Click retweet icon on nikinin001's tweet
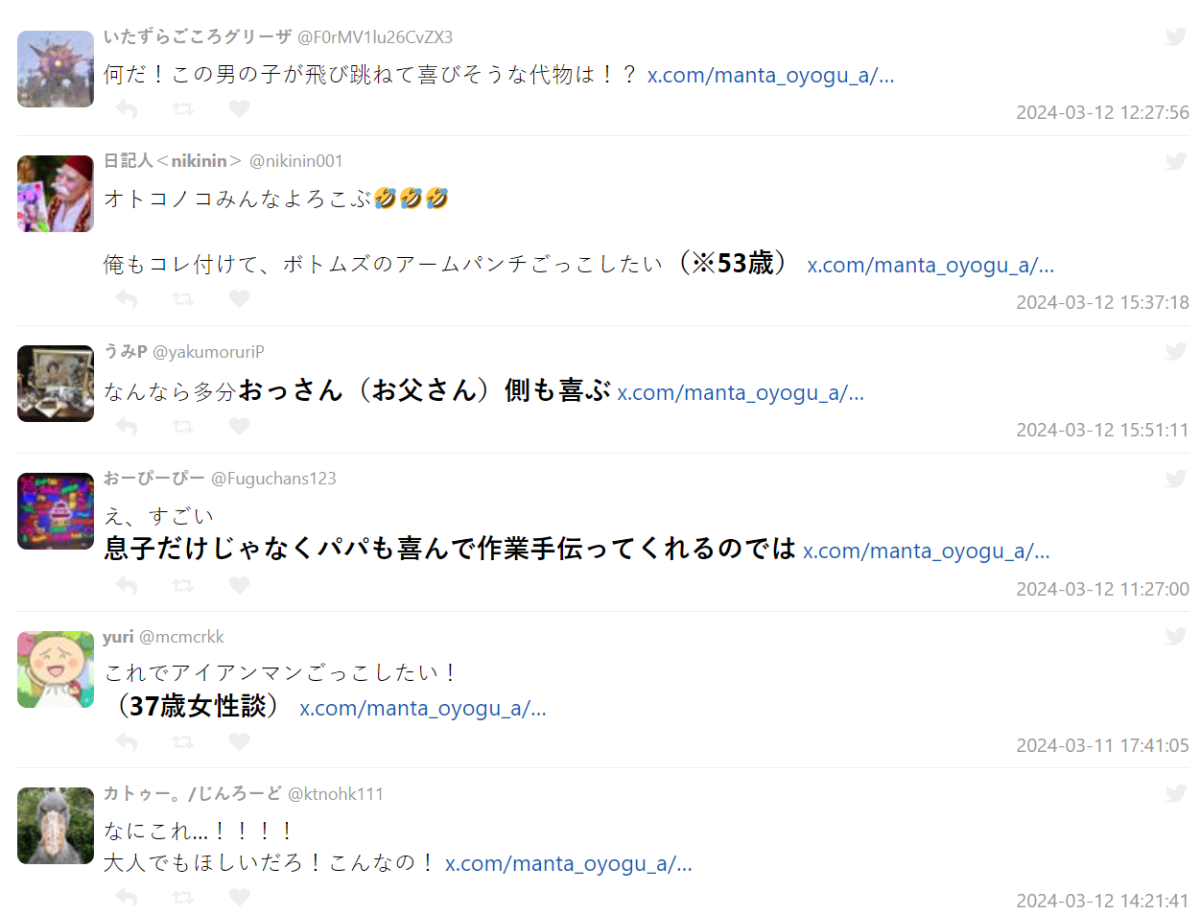The width and height of the screenshot is (1200, 915). point(183,298)
